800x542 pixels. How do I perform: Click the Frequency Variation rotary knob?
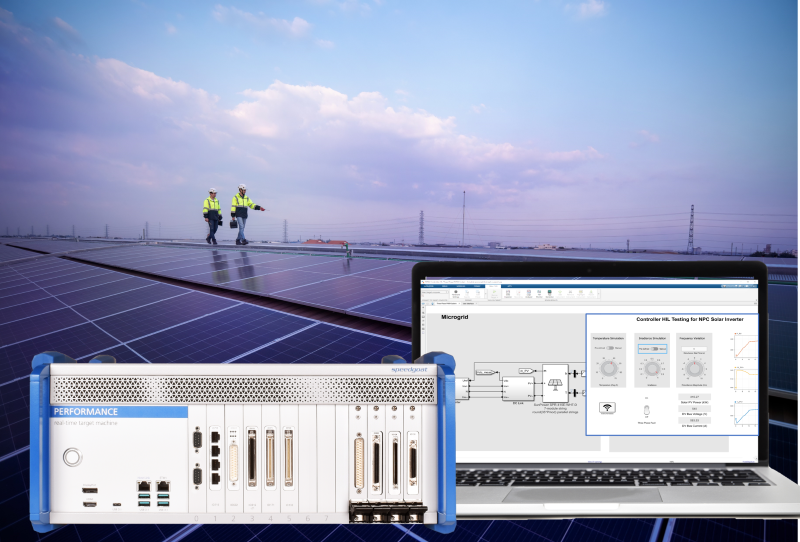pyautogui.click(x=694, y=369)
